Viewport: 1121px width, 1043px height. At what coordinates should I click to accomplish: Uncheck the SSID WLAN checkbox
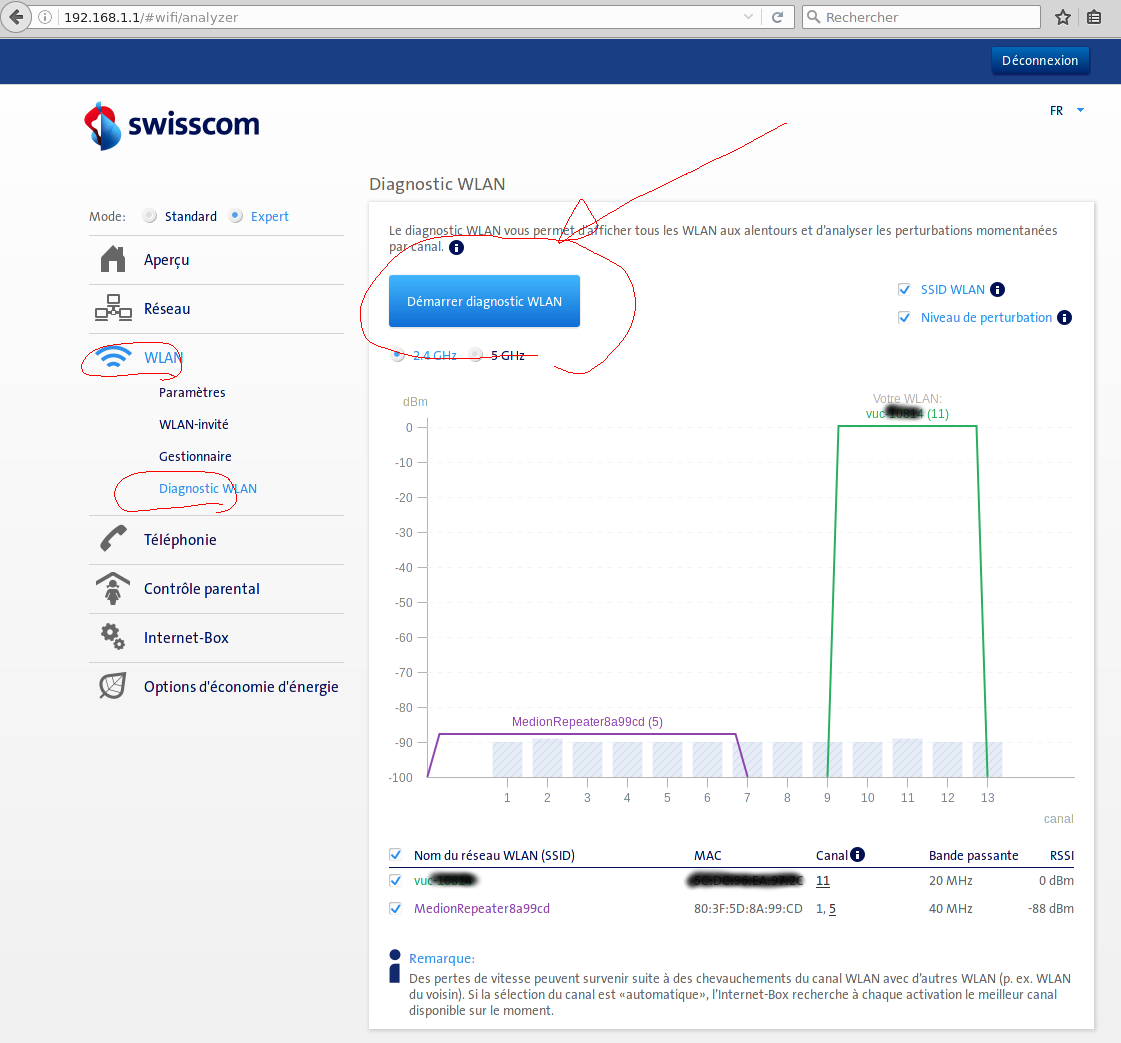(904, 290)
